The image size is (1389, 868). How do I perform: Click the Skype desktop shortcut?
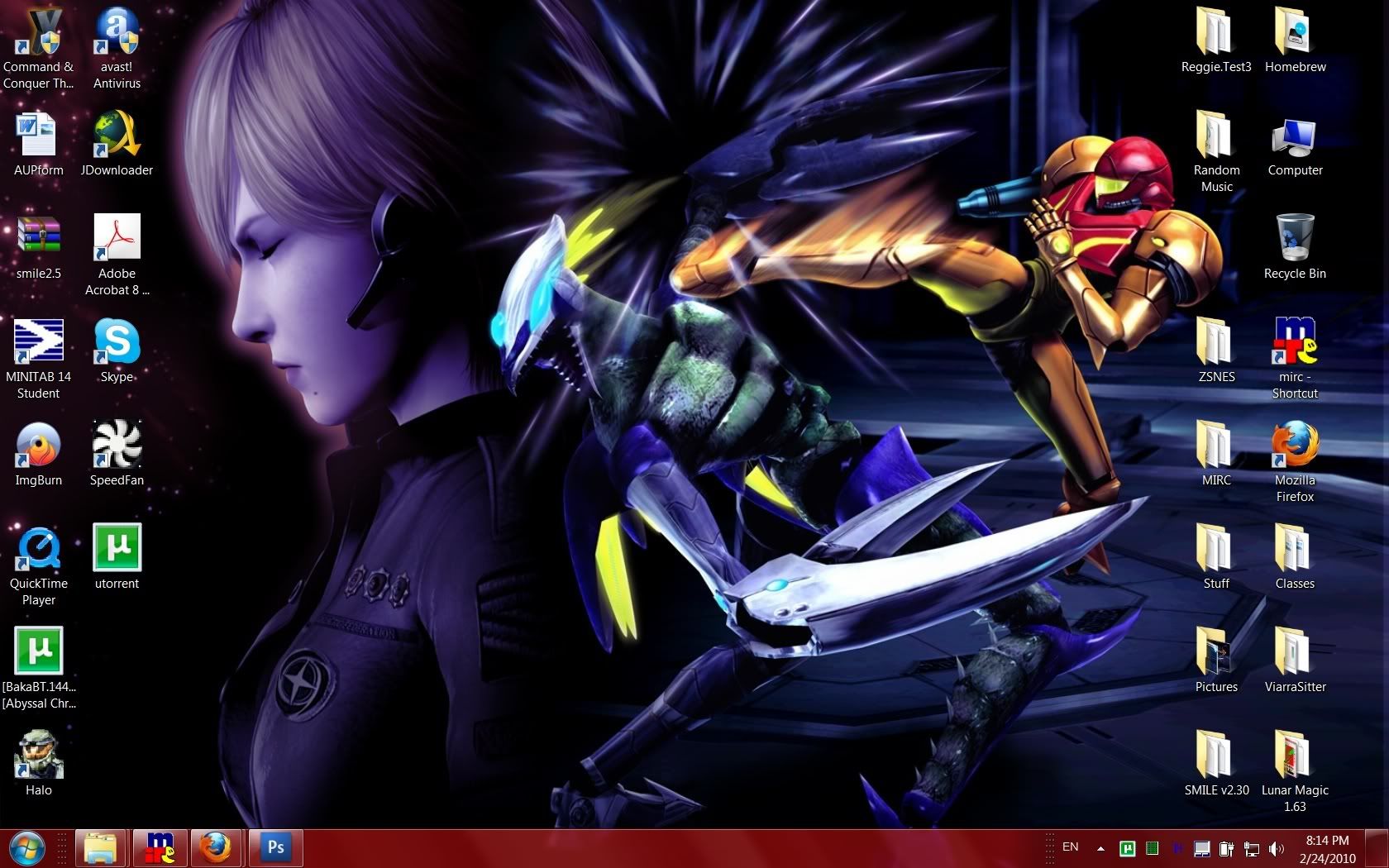point(117,342)
